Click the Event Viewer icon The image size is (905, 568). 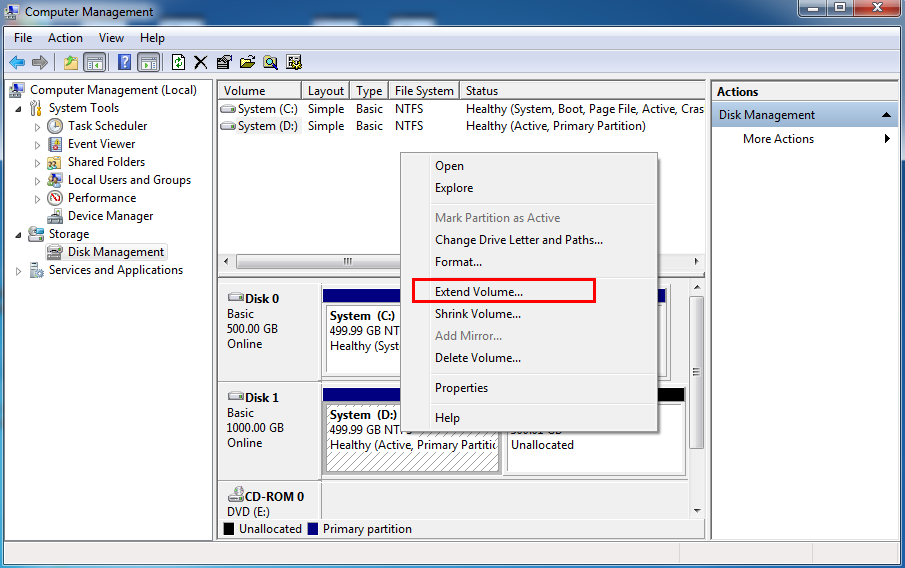(x=55, y=144)
